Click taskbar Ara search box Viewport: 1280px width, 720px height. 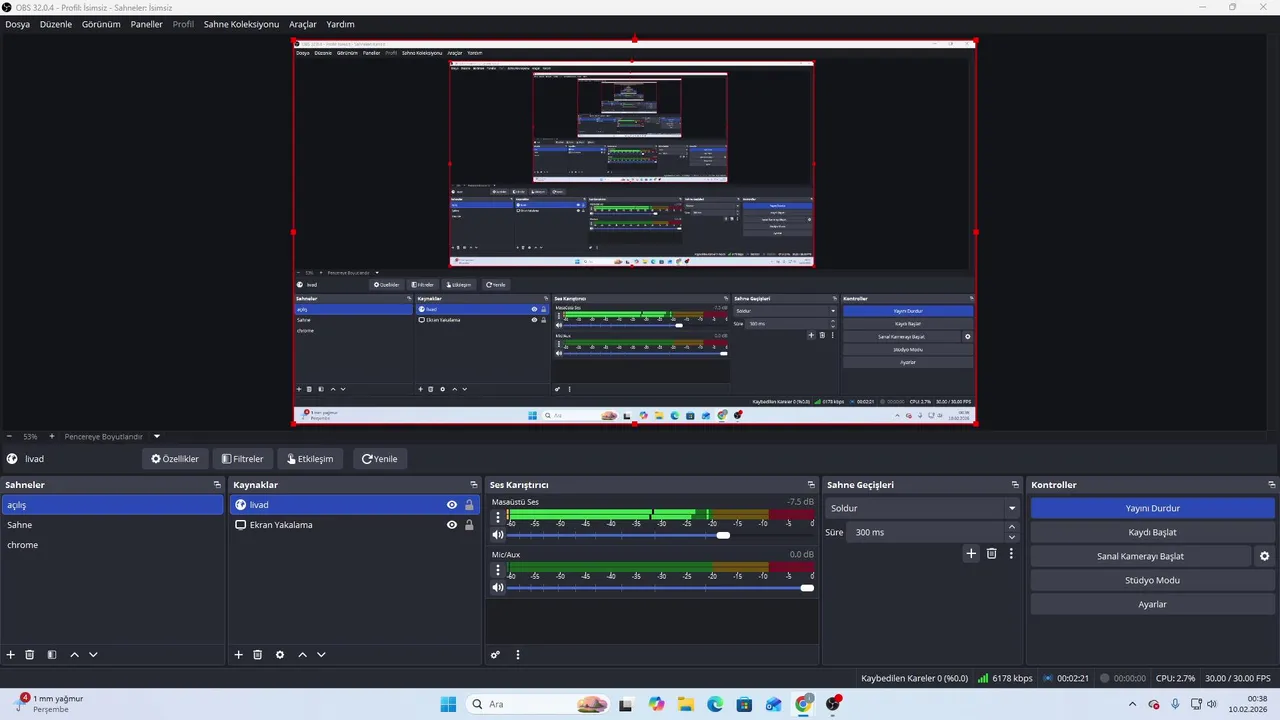(x=538, y=704)
